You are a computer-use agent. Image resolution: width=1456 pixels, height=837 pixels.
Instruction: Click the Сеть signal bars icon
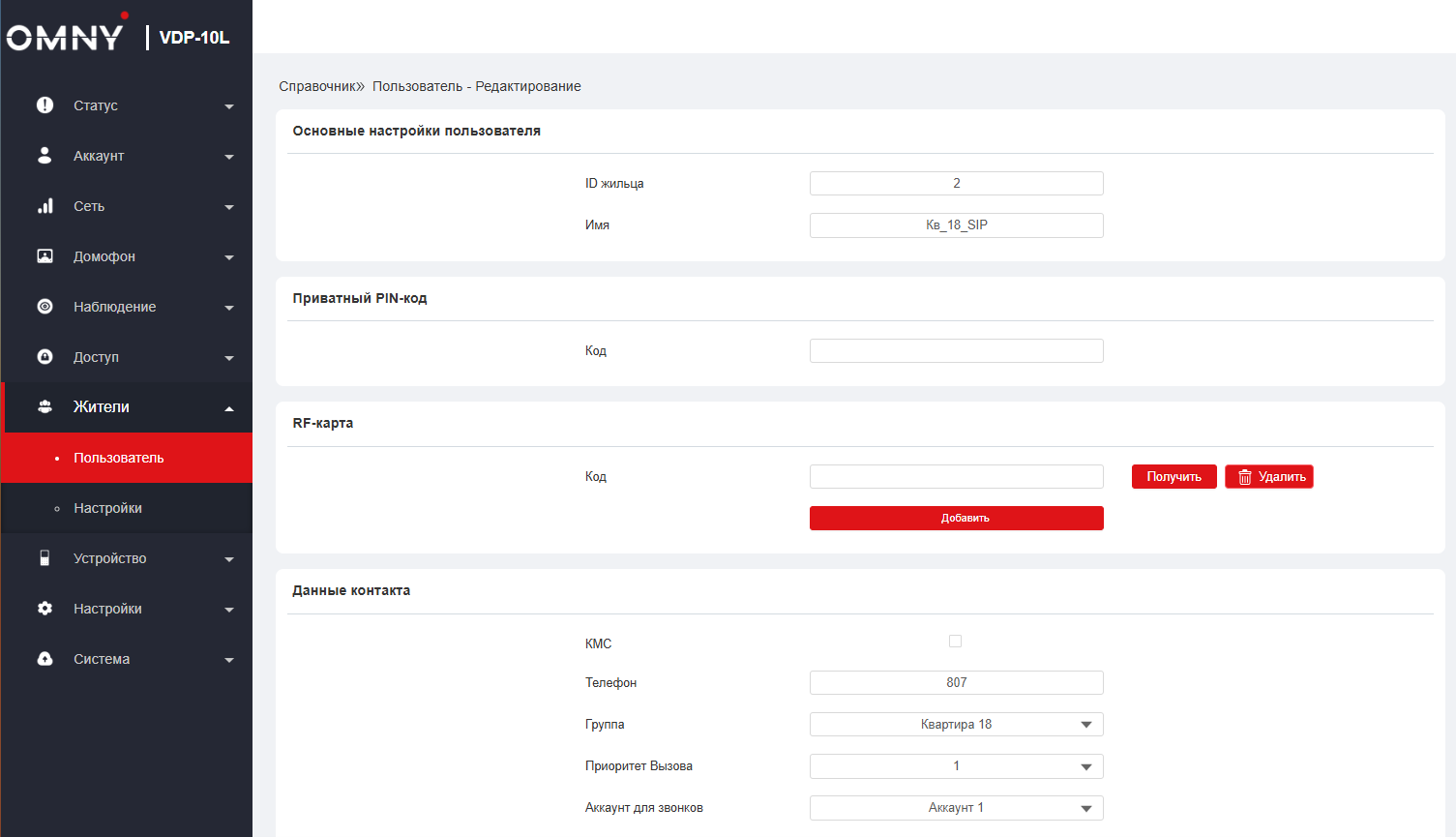tap(45, 206)
